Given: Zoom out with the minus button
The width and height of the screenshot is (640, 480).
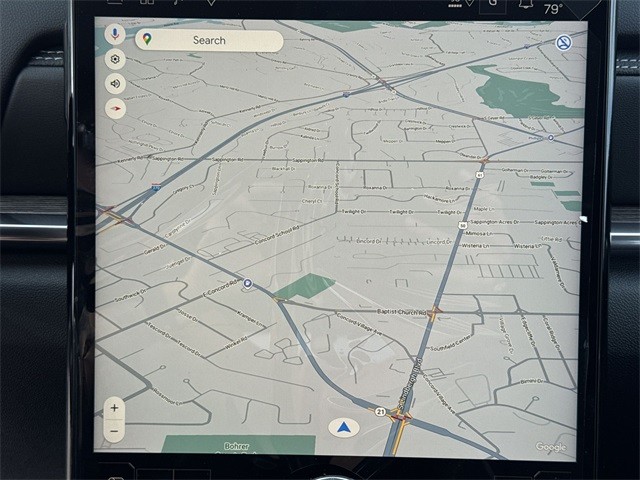Looking at the screenshot, I should [114, 431].
